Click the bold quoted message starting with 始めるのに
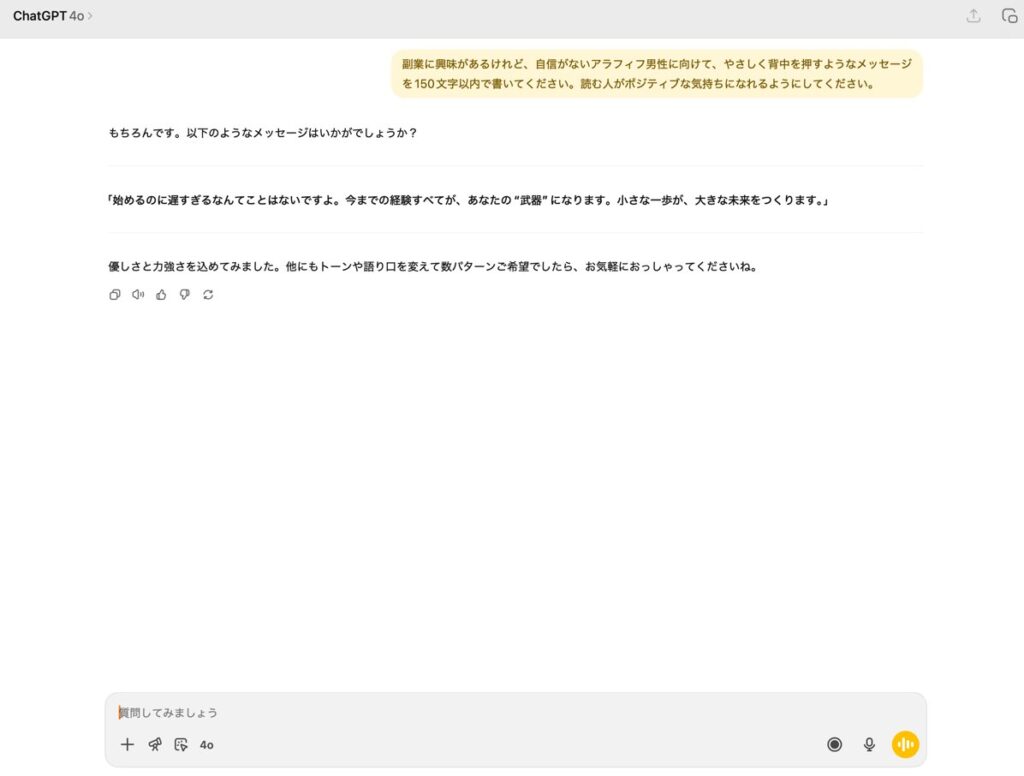Screen dimensions: 1024x776 click(x=468, y=200)
